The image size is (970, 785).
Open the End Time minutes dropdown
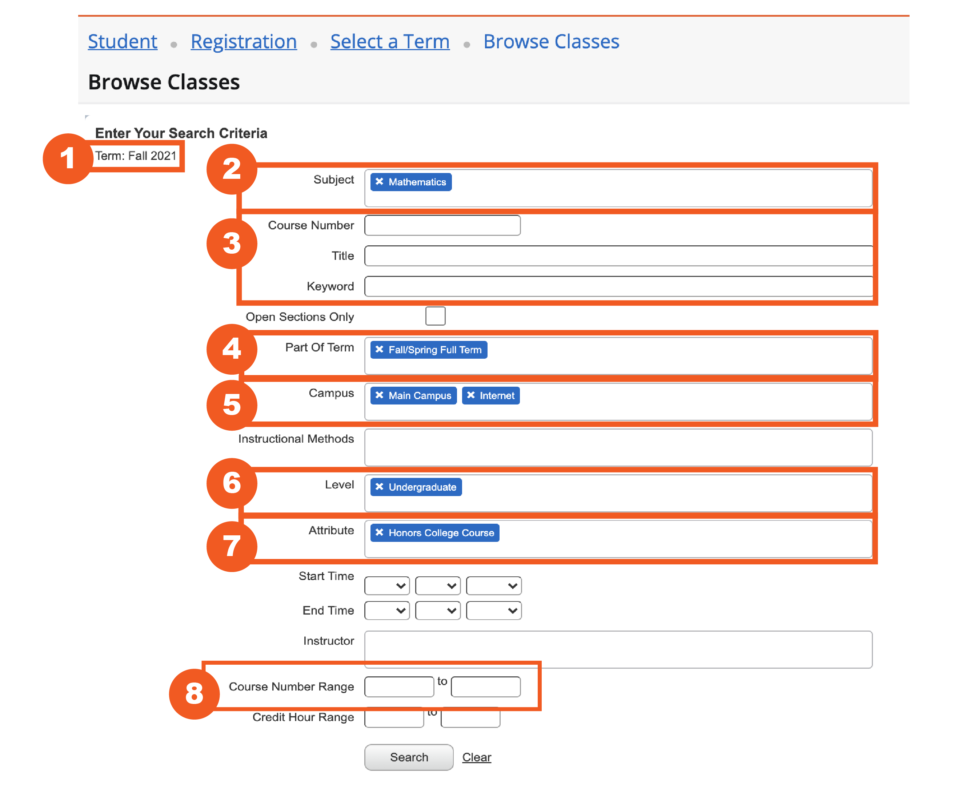point(437,610)
